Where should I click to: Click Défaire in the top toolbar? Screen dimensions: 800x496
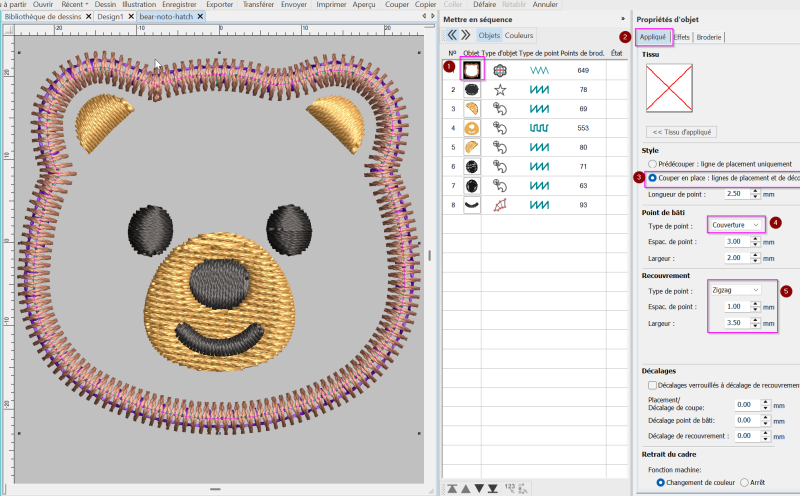484,4
